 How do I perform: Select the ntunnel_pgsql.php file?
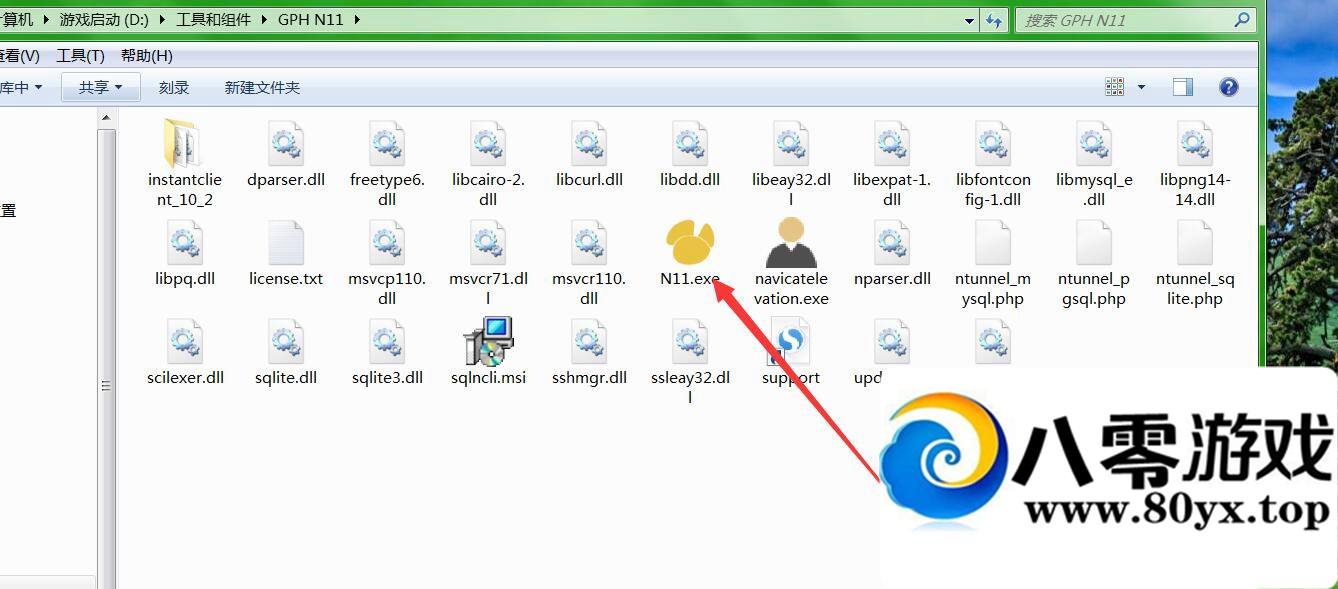(x=1094, y=263)
